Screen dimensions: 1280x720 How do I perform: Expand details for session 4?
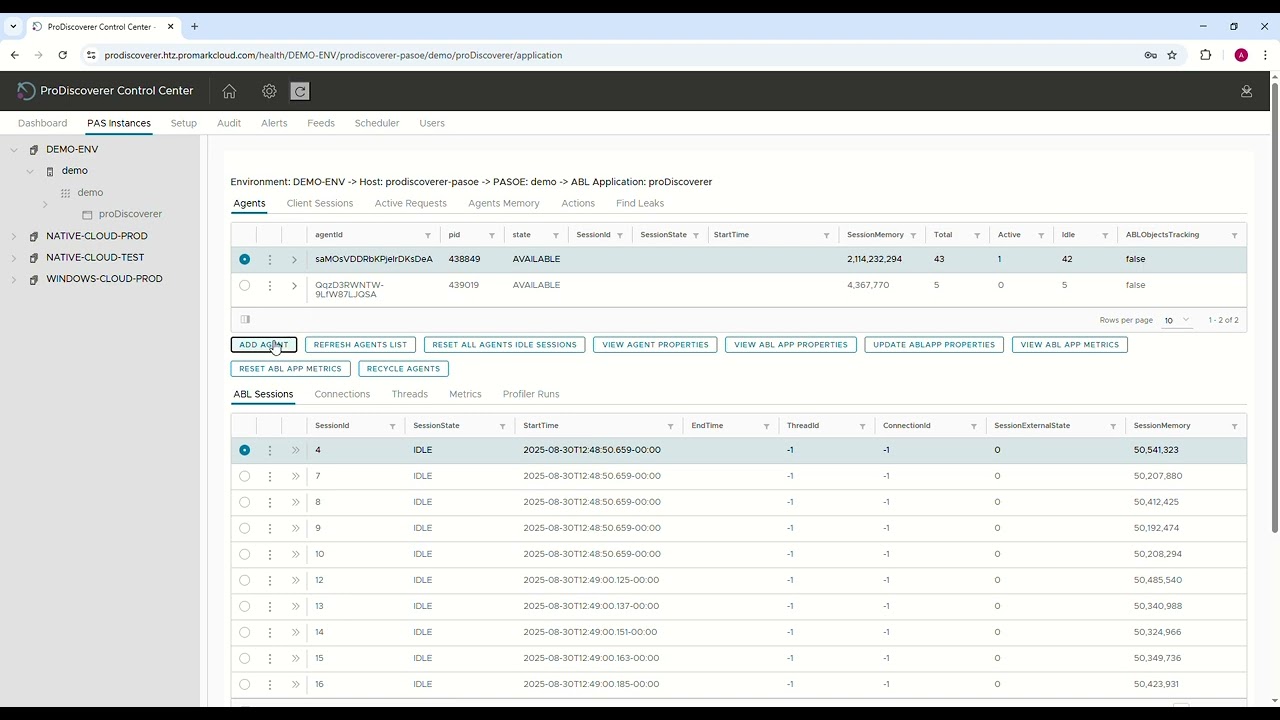pos(295,450)
